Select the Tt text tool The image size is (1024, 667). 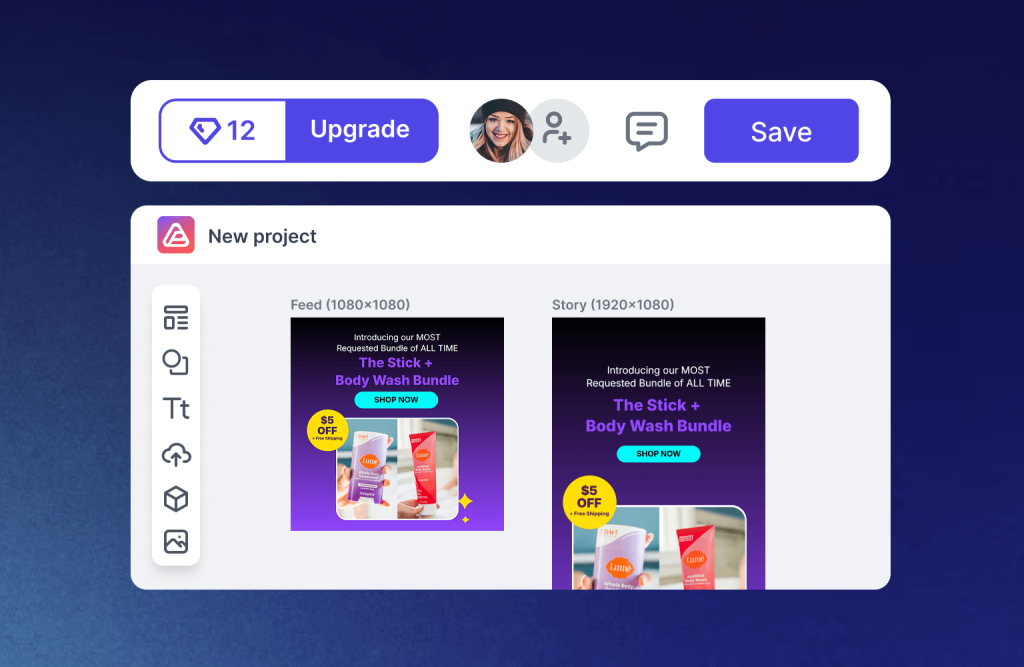point(176,408)
